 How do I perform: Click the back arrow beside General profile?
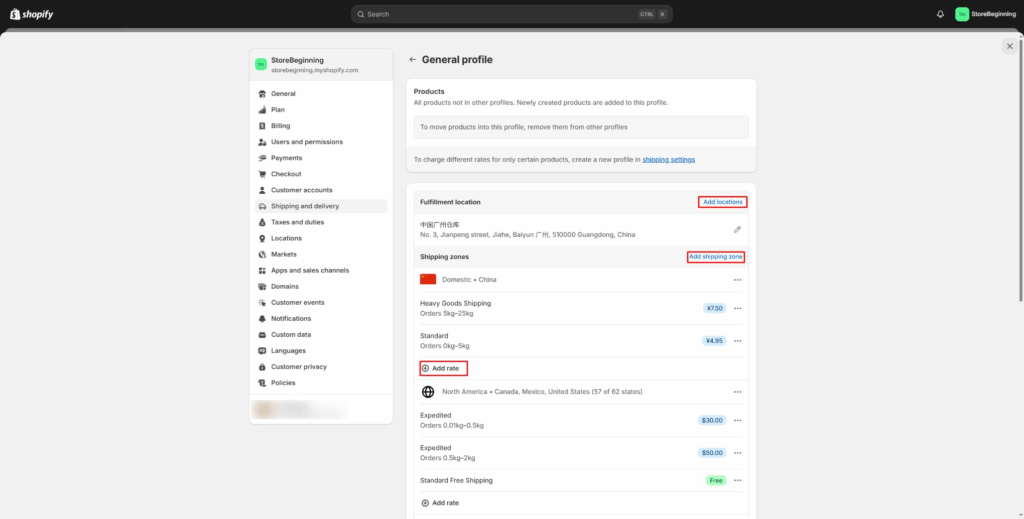pyautogui.click(x=412, y=60)
